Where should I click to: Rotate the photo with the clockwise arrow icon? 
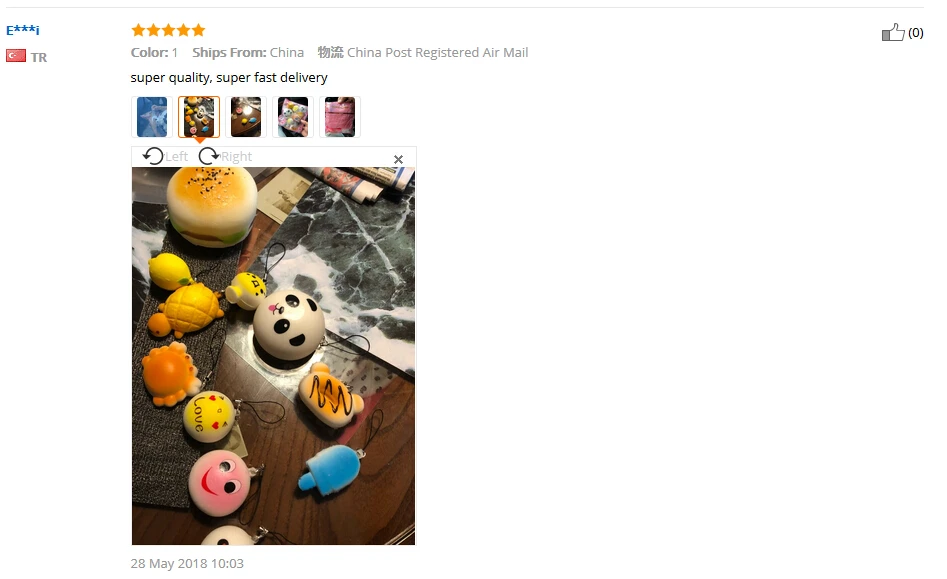coord(209,156)
